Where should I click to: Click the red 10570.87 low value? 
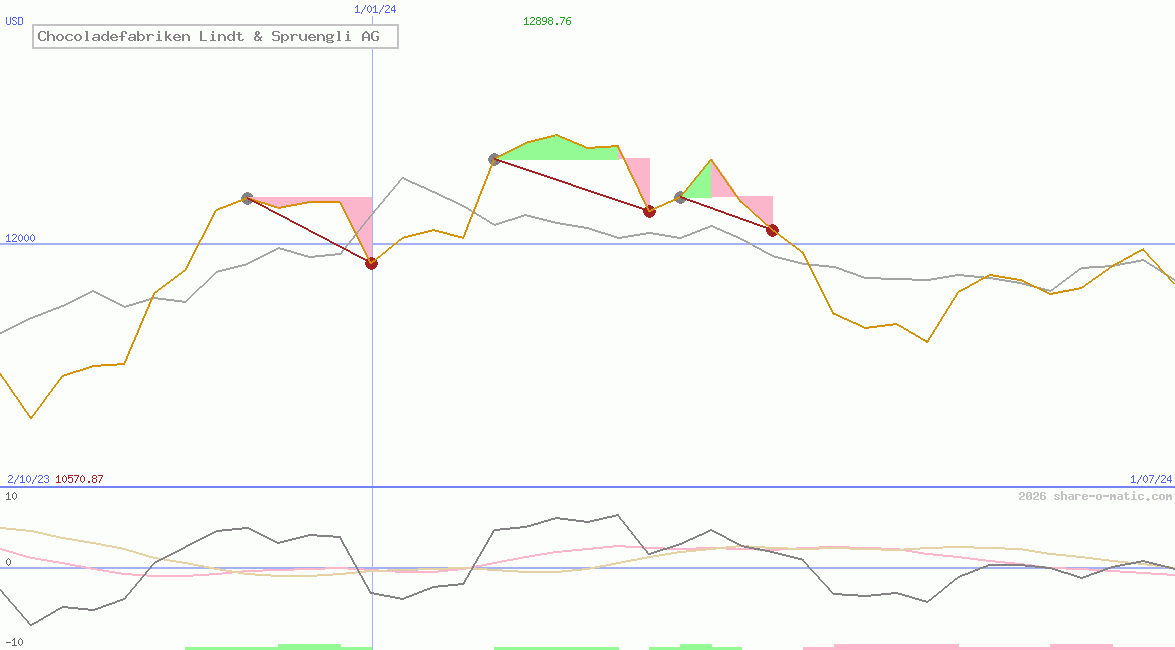pyautogui.click(x=79, y=479)
